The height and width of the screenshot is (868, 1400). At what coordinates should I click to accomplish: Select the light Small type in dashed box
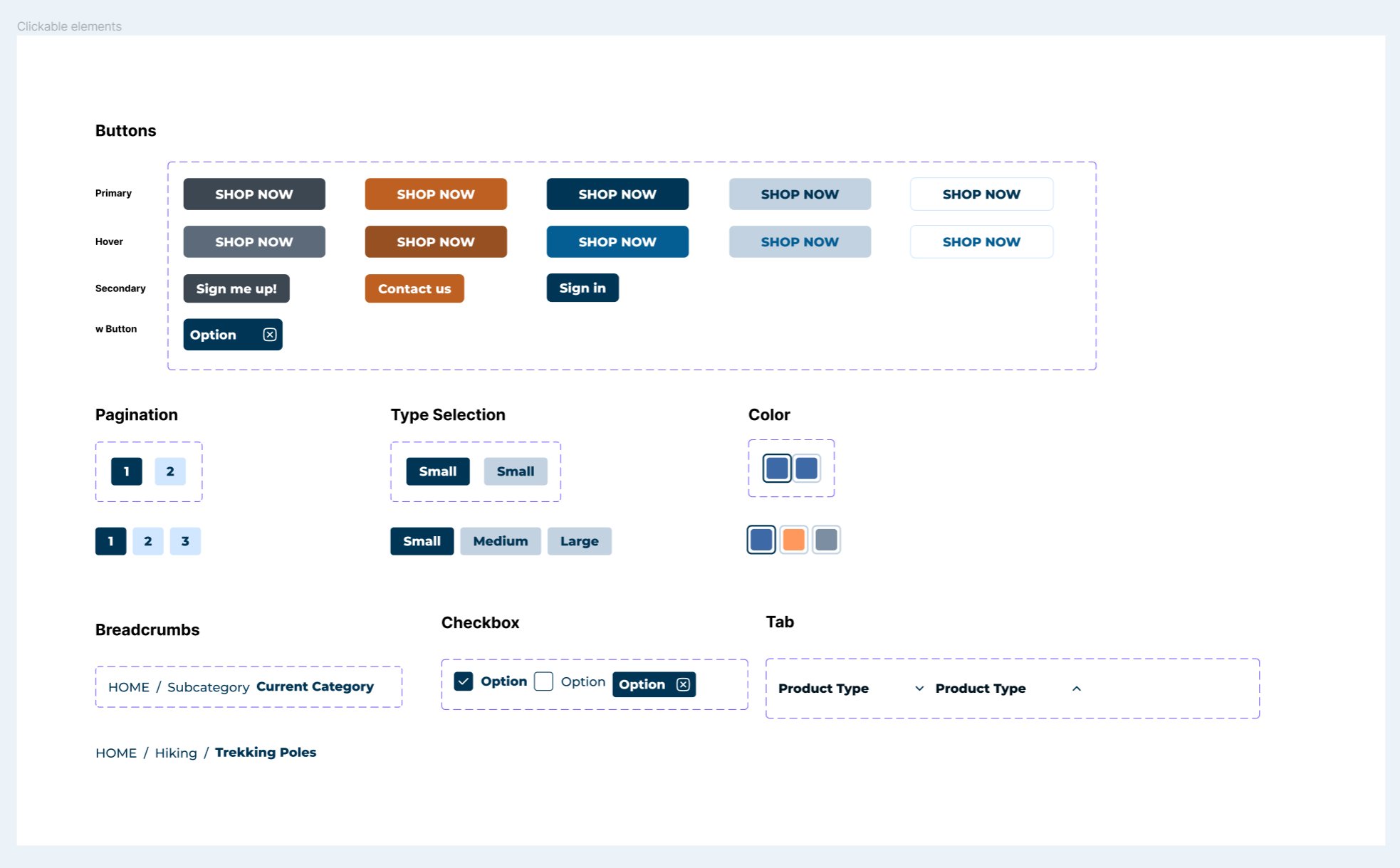coord(516,471)
